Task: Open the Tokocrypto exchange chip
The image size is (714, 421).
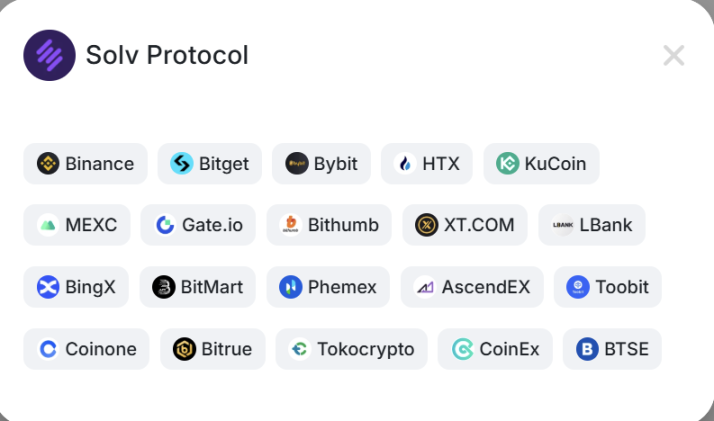Action: (x=351, y=349)
